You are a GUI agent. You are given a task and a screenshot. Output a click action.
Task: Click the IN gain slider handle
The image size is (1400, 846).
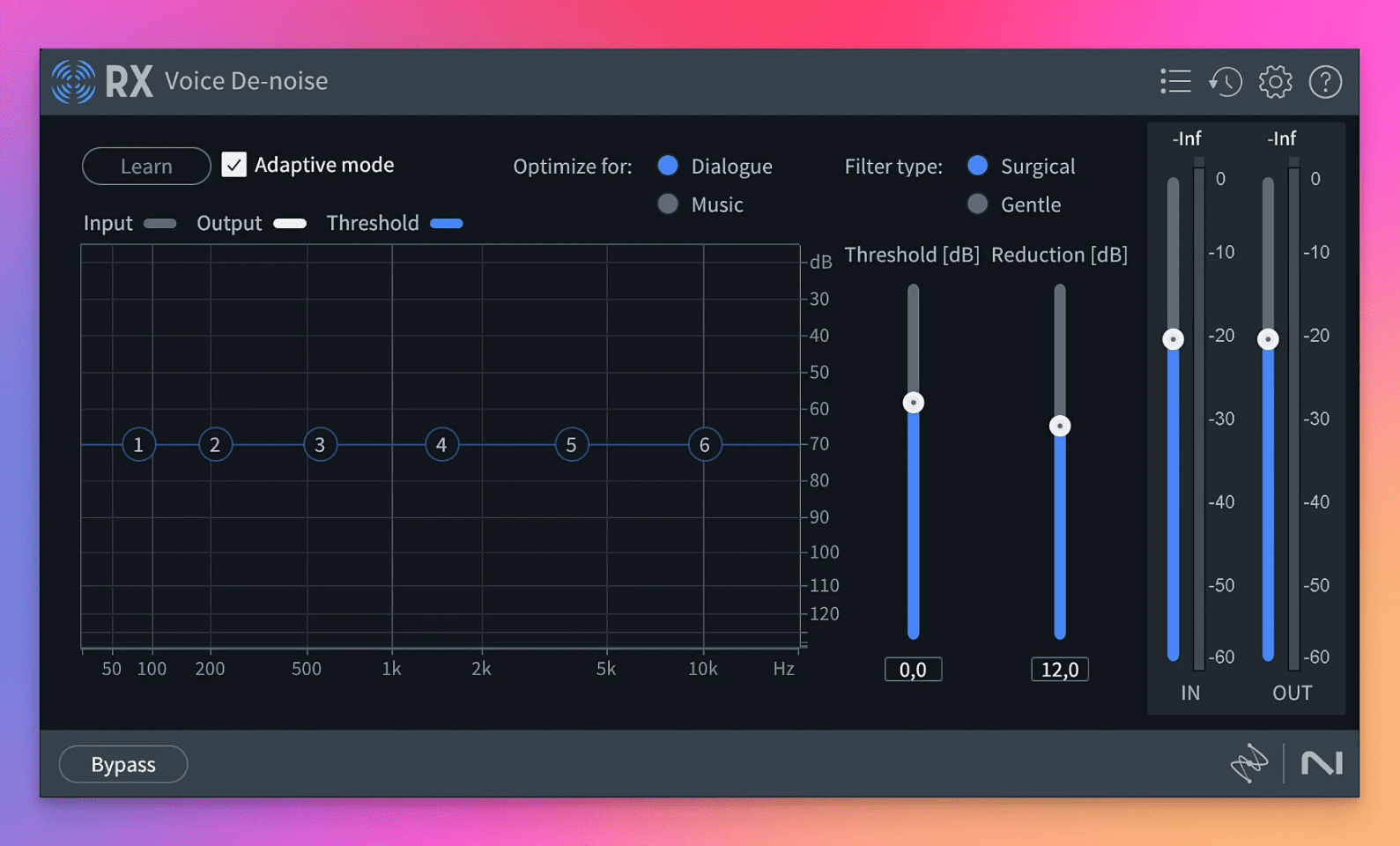point(1173,339)
